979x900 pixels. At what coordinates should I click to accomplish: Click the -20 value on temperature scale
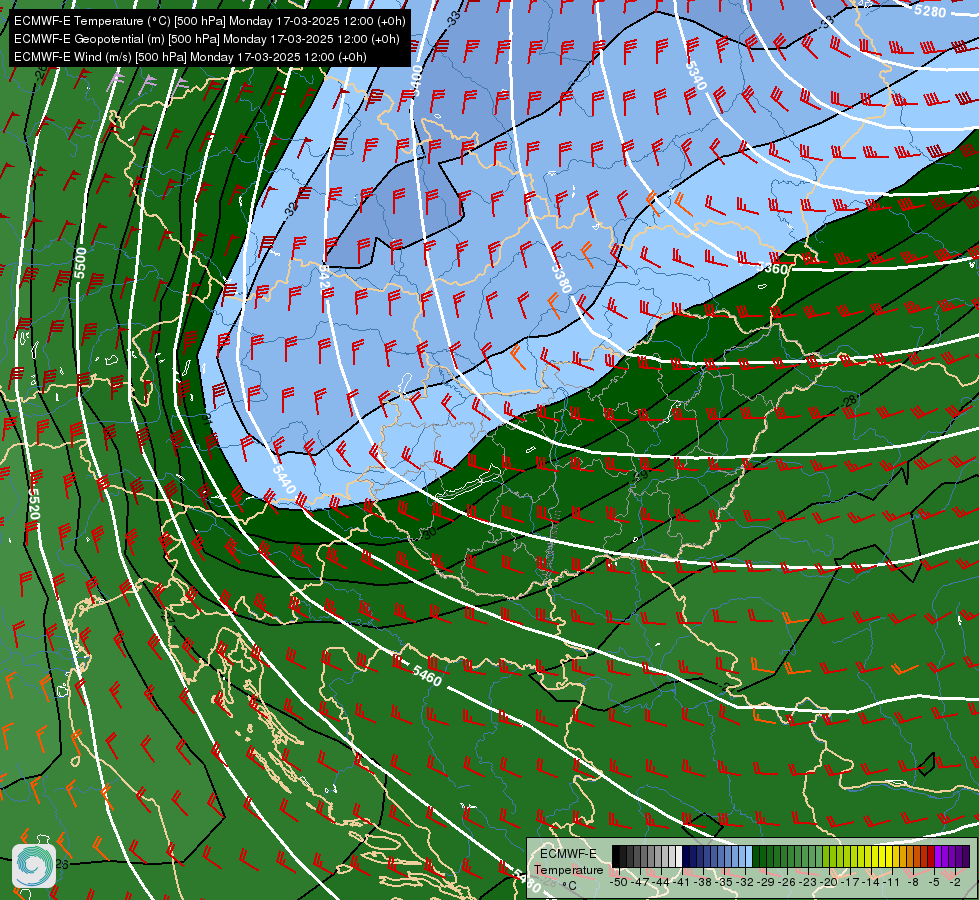tap(829, 882)
